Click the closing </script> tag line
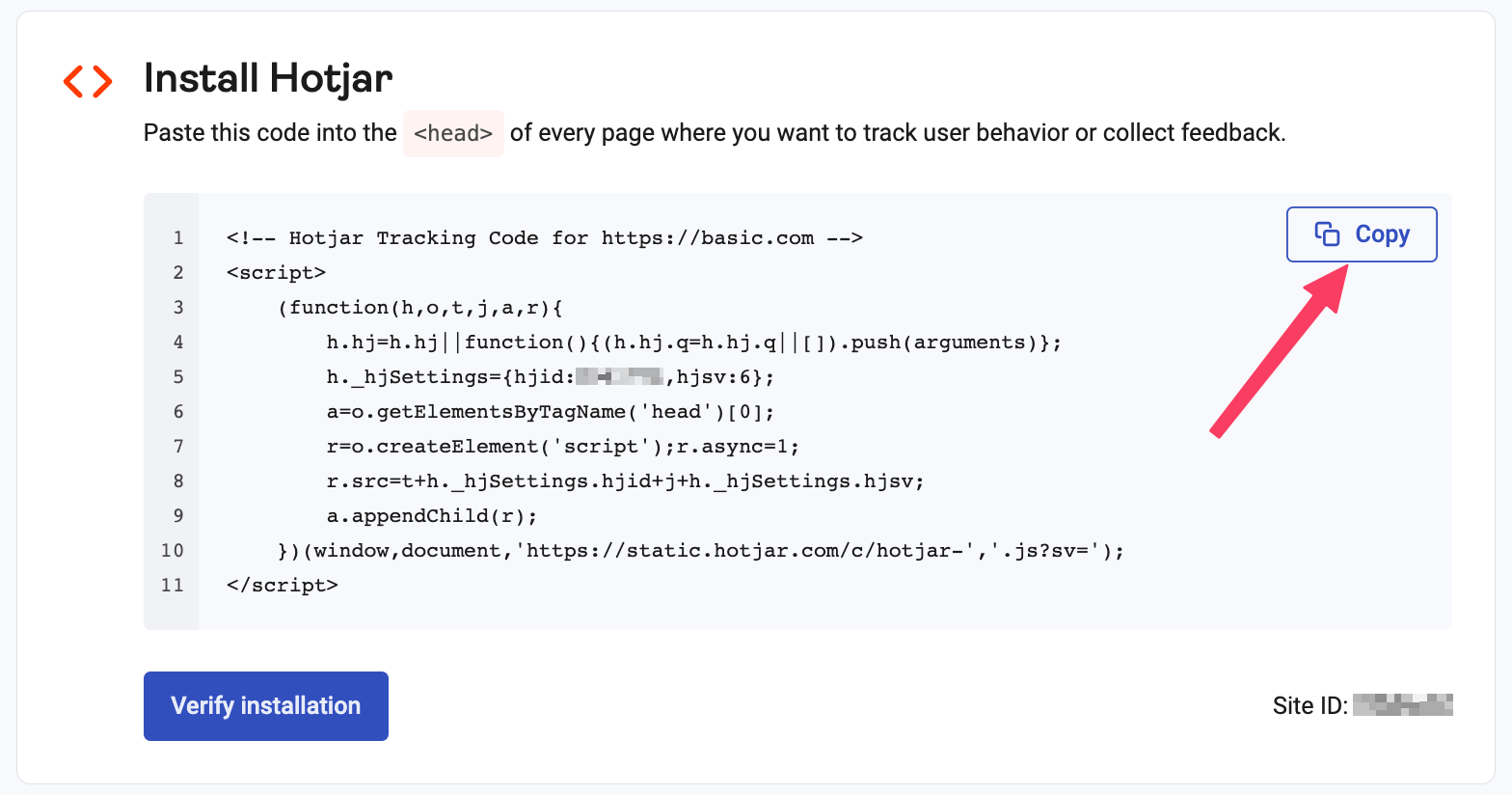The height and width of the screenshot is (795, 1512). click(x=283, y=586)
